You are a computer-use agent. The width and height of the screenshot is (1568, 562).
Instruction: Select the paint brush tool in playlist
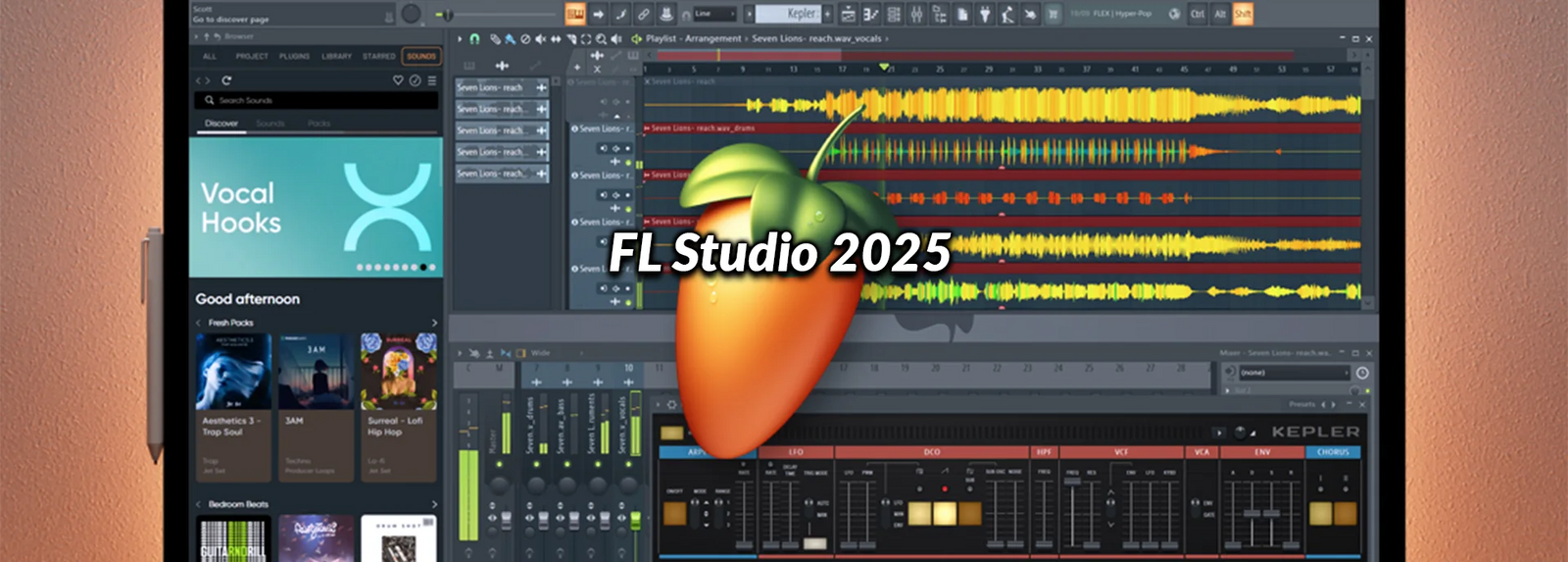point(510,39)
